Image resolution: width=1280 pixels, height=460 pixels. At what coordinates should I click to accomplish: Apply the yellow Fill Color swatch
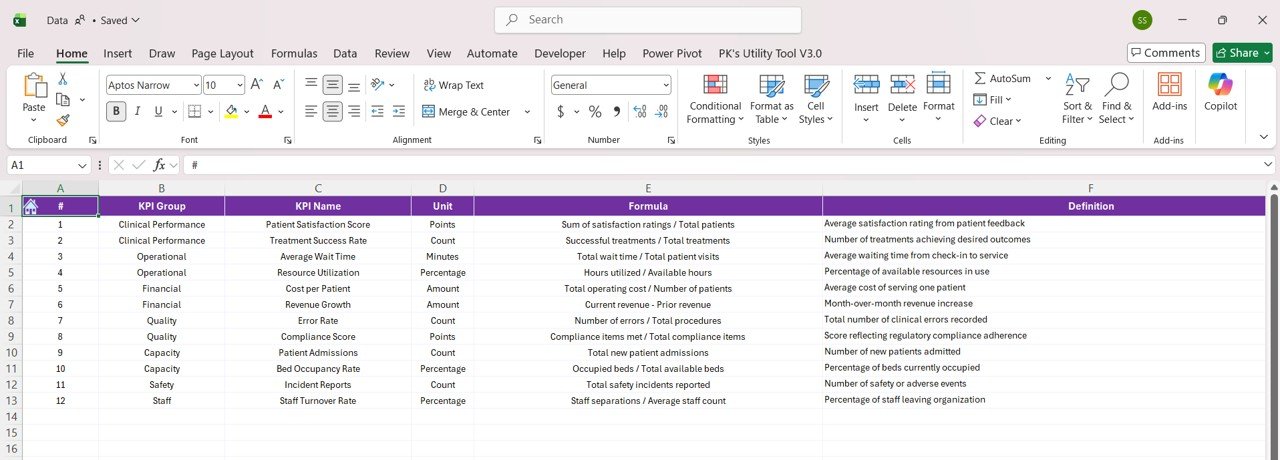232,112
